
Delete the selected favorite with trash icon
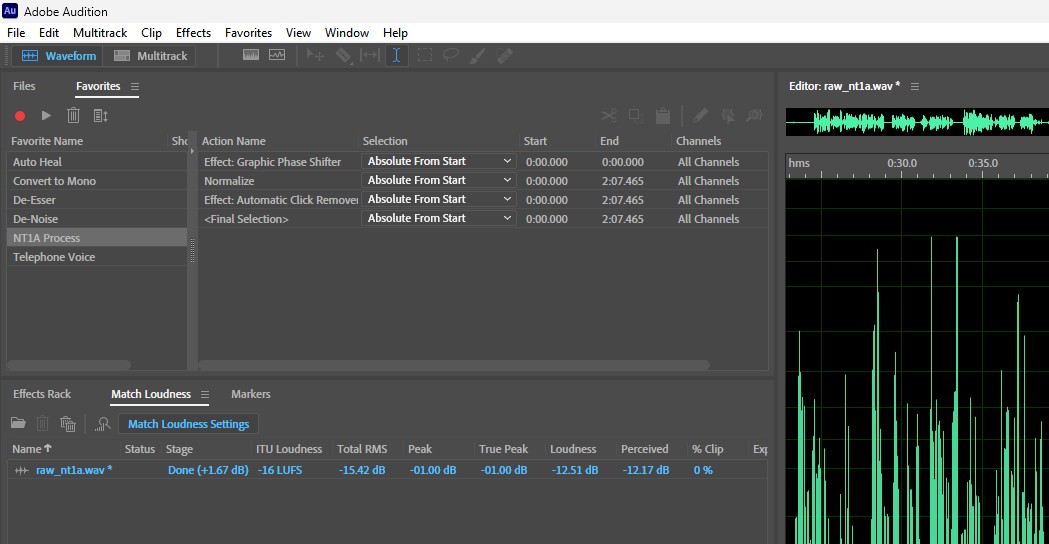(73, 116)
